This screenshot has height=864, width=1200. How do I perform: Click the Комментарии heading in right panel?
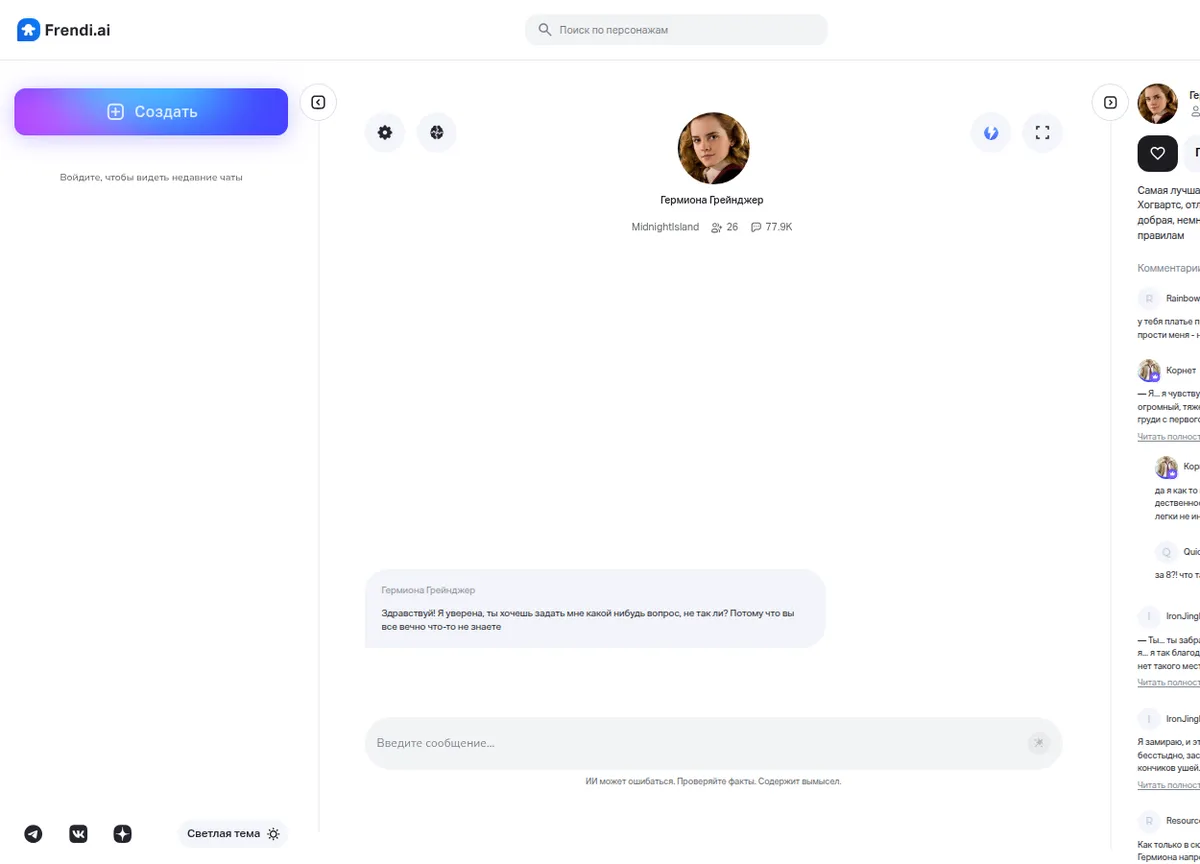point(1168,268)
